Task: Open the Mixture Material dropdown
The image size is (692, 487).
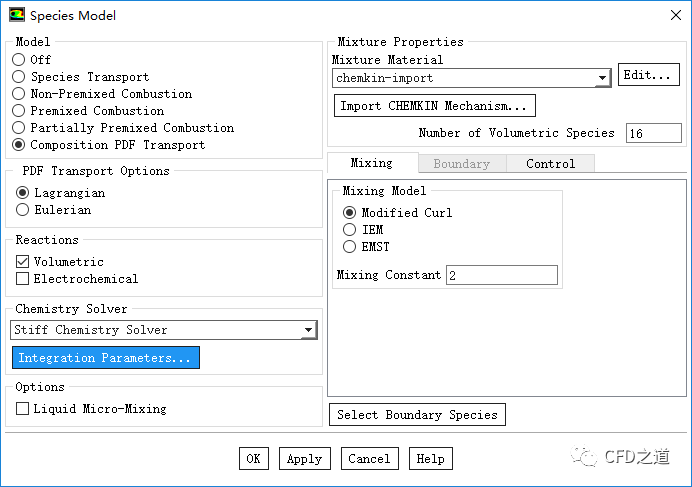Action: click(x=602, y=78)
